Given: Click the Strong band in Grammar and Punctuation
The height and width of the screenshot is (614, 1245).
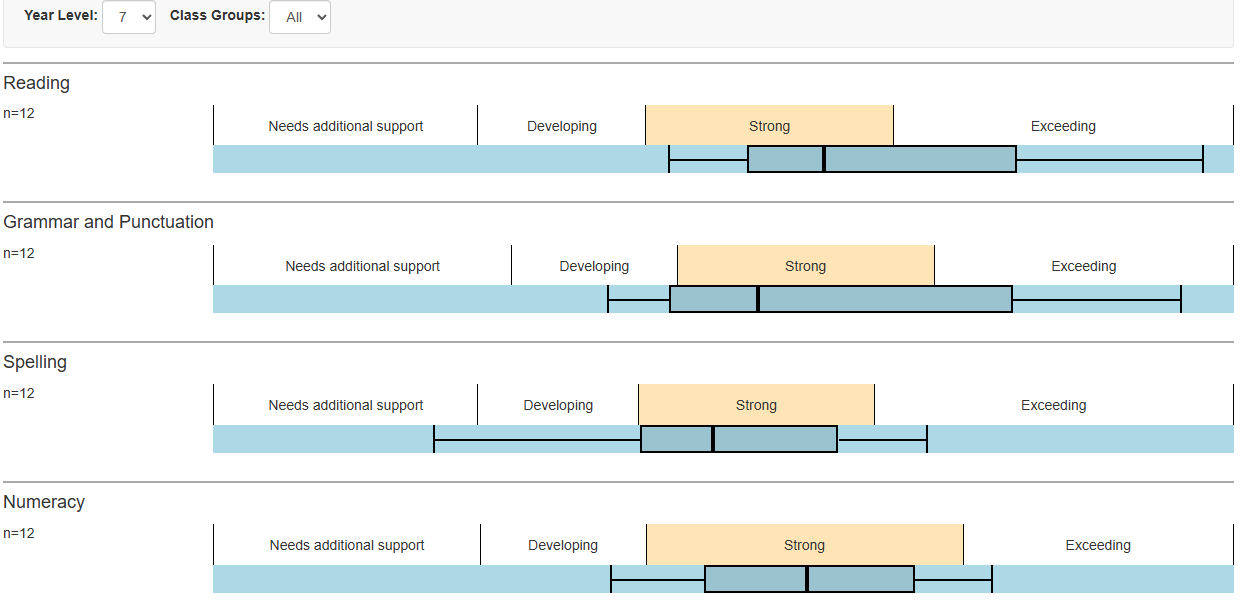Looking at the screenshot, I should 806,265.
